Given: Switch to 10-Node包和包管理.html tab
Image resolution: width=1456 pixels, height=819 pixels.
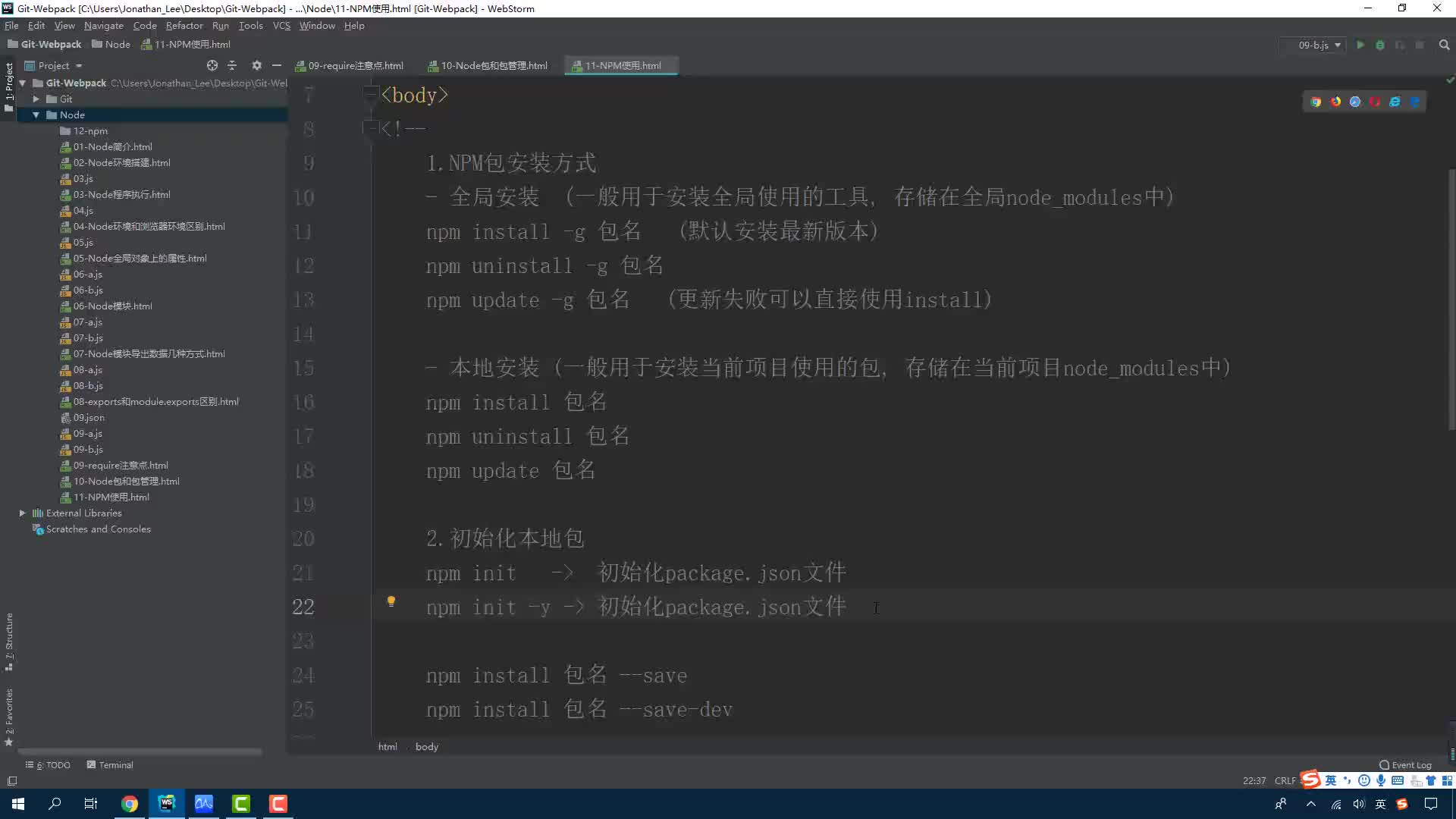Looking at the screenshot, I should (488, 66).
